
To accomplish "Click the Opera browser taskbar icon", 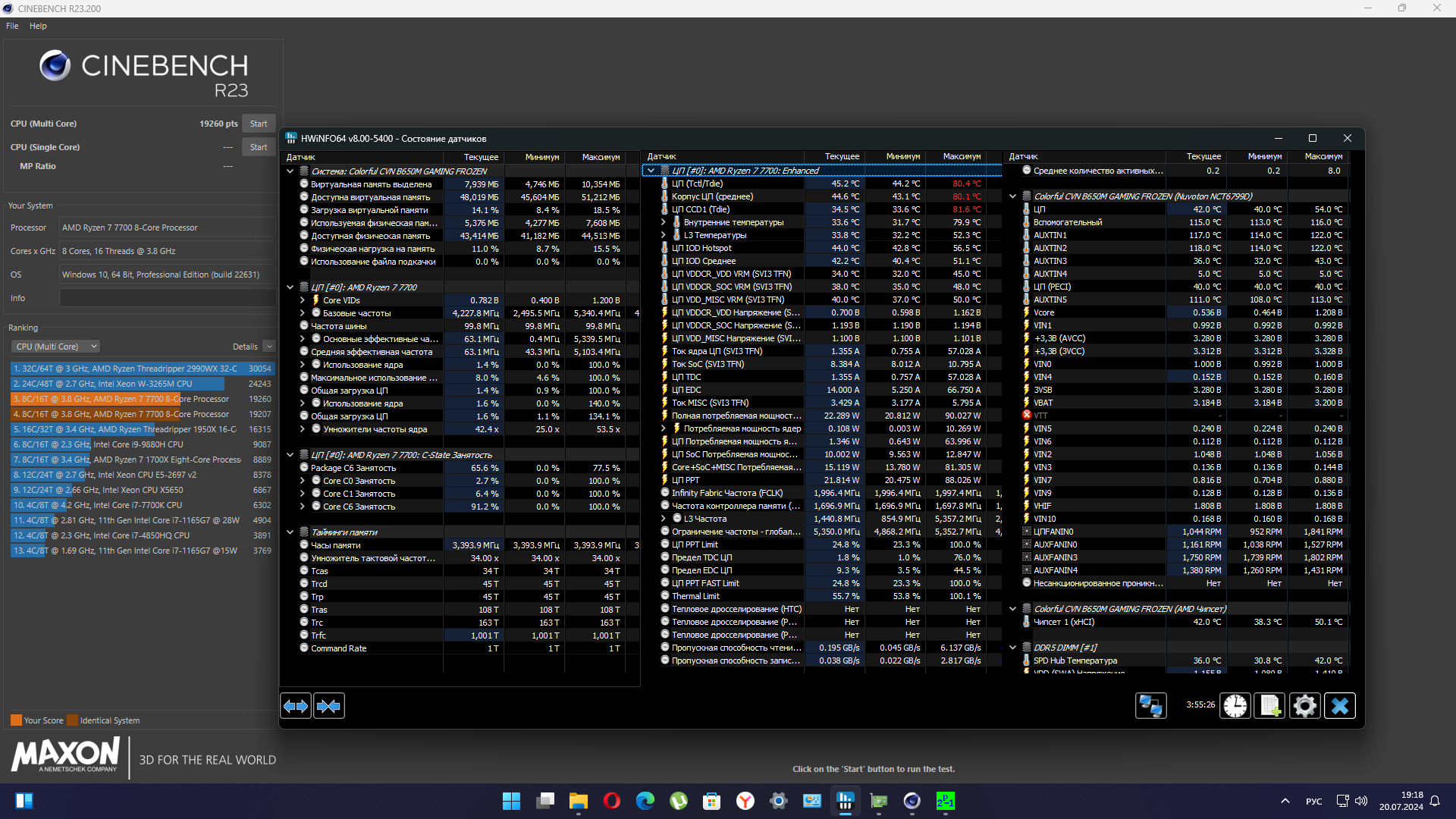I will pos(612,801).
